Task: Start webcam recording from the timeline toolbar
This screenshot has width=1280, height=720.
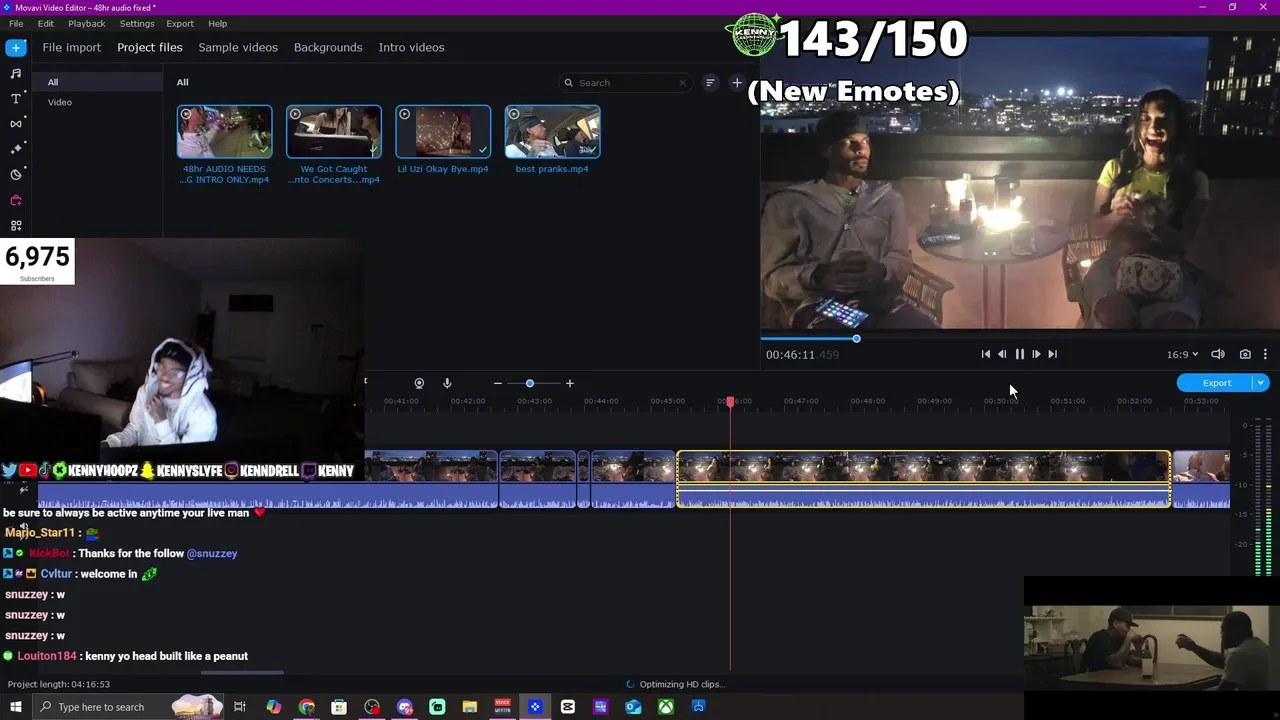Action: (419, 383)
